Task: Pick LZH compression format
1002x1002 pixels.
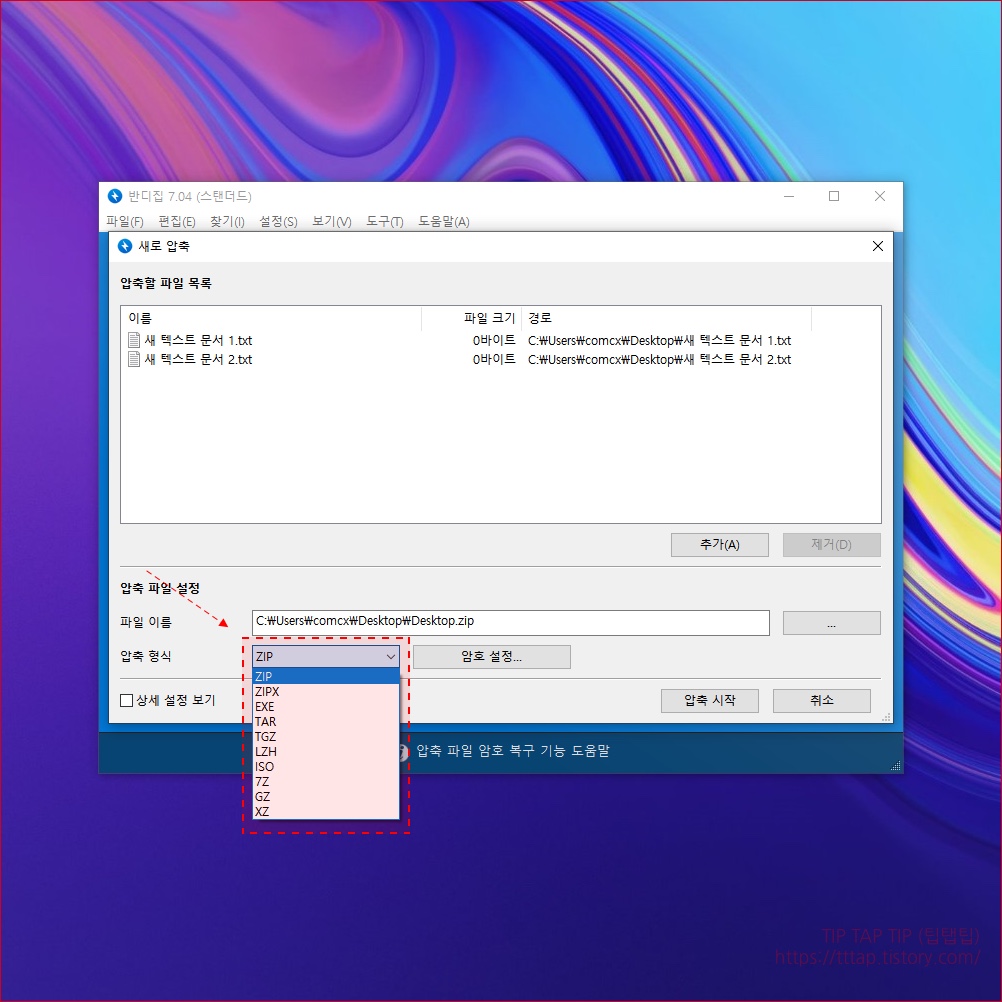Action: tap(326, 752)
